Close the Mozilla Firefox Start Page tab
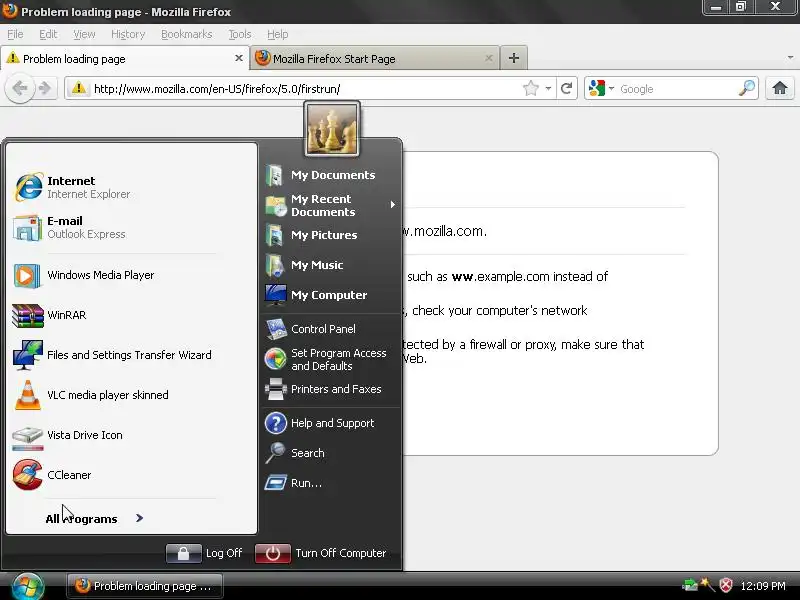Screen dimensions: 800x600 click(489, 58)
